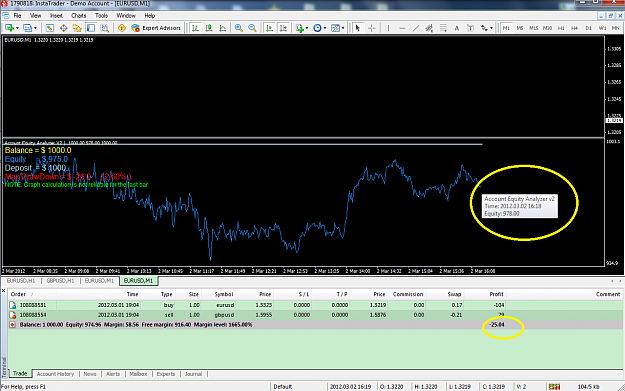Select the Cursor arrow tool
This screenshot has width=625, height=391.
(x=358, y=28)
